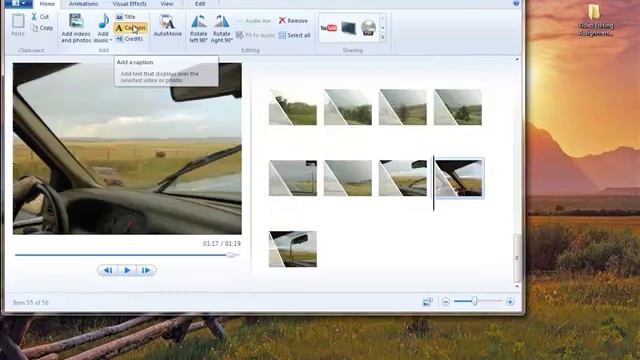Click the highlighted car dashboard clip
640x360 pixels.
(459, 178)
